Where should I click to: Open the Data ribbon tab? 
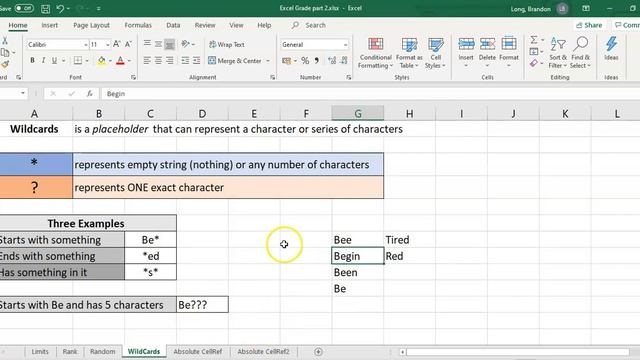point(173,25)
